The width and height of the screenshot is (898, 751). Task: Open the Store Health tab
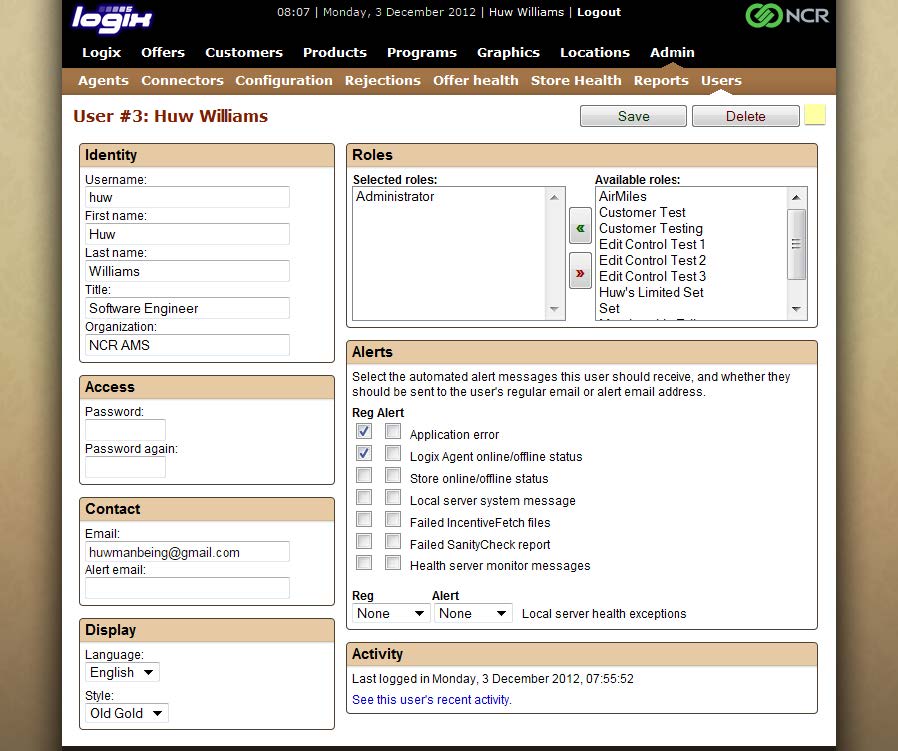point(576,81)
